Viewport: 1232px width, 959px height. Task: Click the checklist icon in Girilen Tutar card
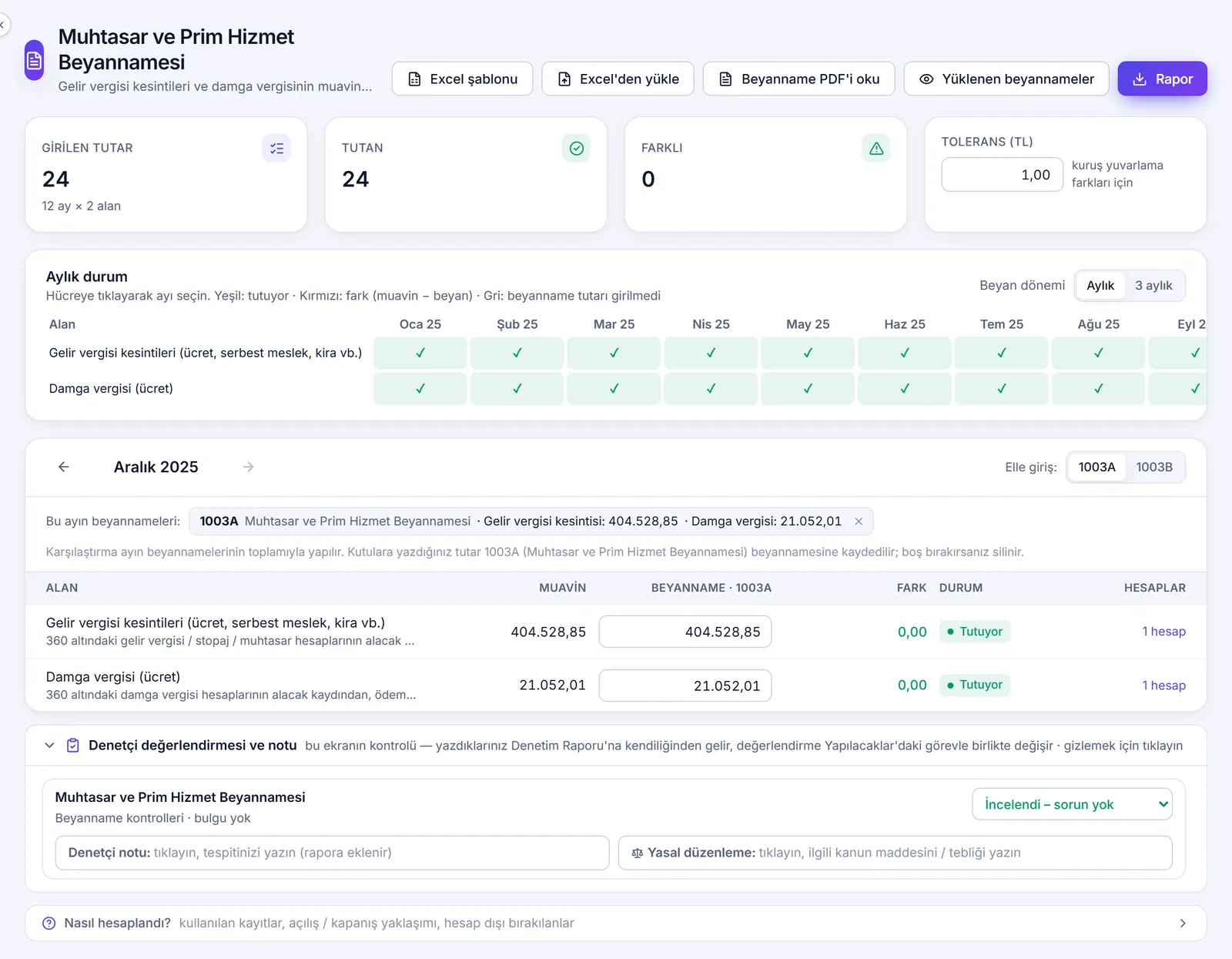(x=276, y=149)
